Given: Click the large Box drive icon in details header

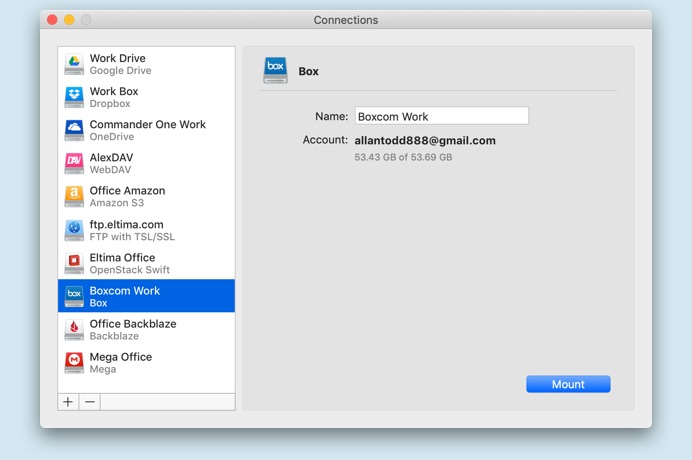Looking at the screenshot, I should pyautogui.click(x=275, y=70).
